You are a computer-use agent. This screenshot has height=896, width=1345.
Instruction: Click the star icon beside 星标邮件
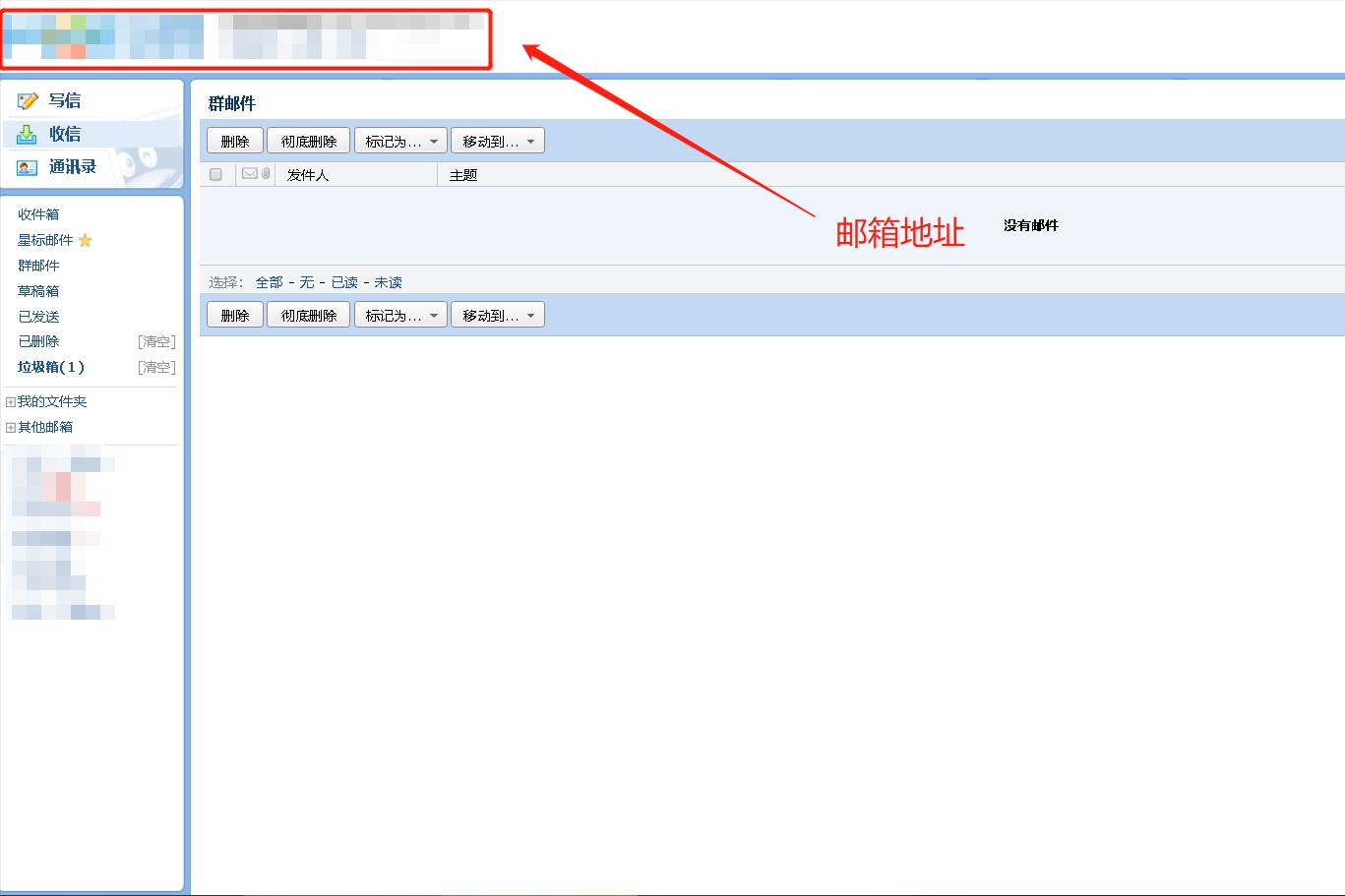click(85, 240)
